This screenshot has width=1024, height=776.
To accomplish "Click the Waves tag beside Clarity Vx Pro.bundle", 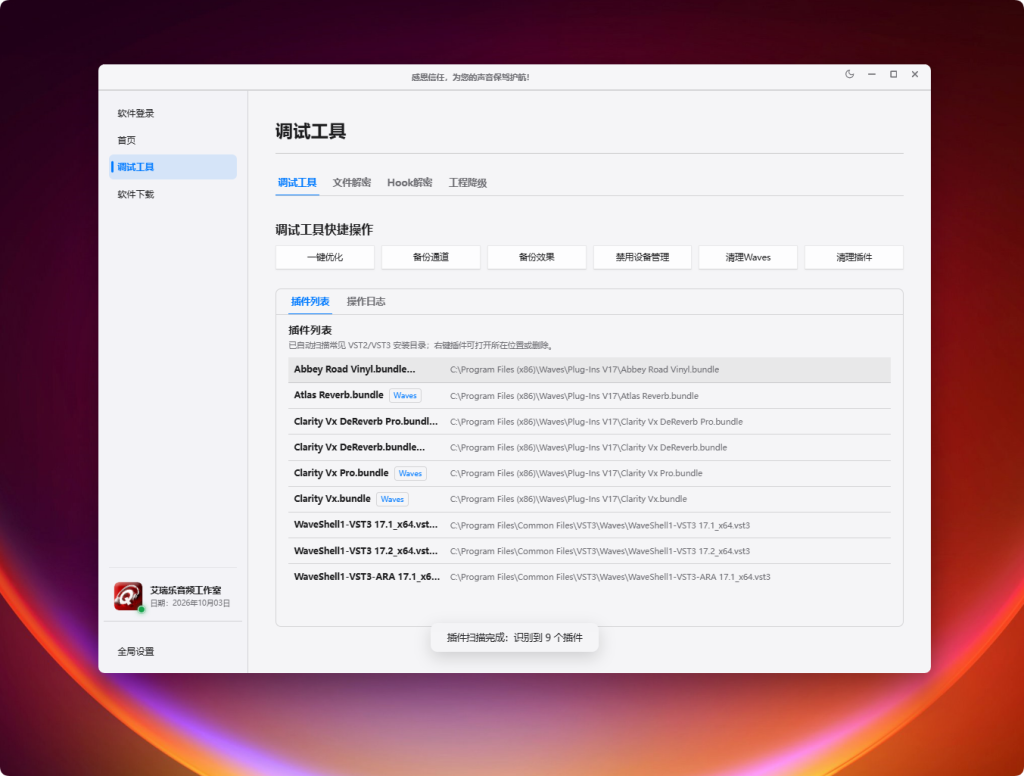I will (410, 474).
